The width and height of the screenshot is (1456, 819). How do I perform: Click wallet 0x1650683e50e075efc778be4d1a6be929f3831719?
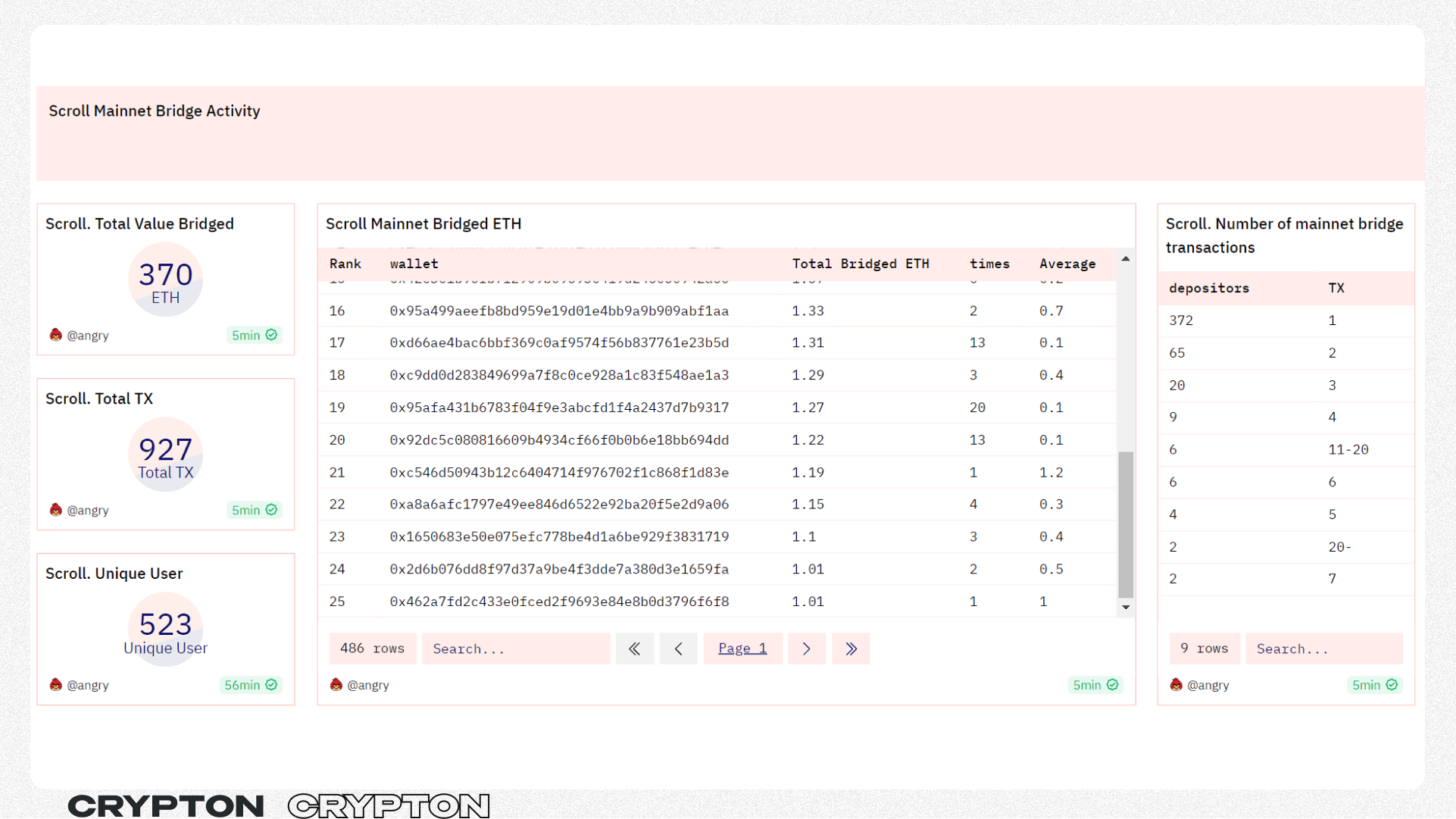click(x=559, y=537)
